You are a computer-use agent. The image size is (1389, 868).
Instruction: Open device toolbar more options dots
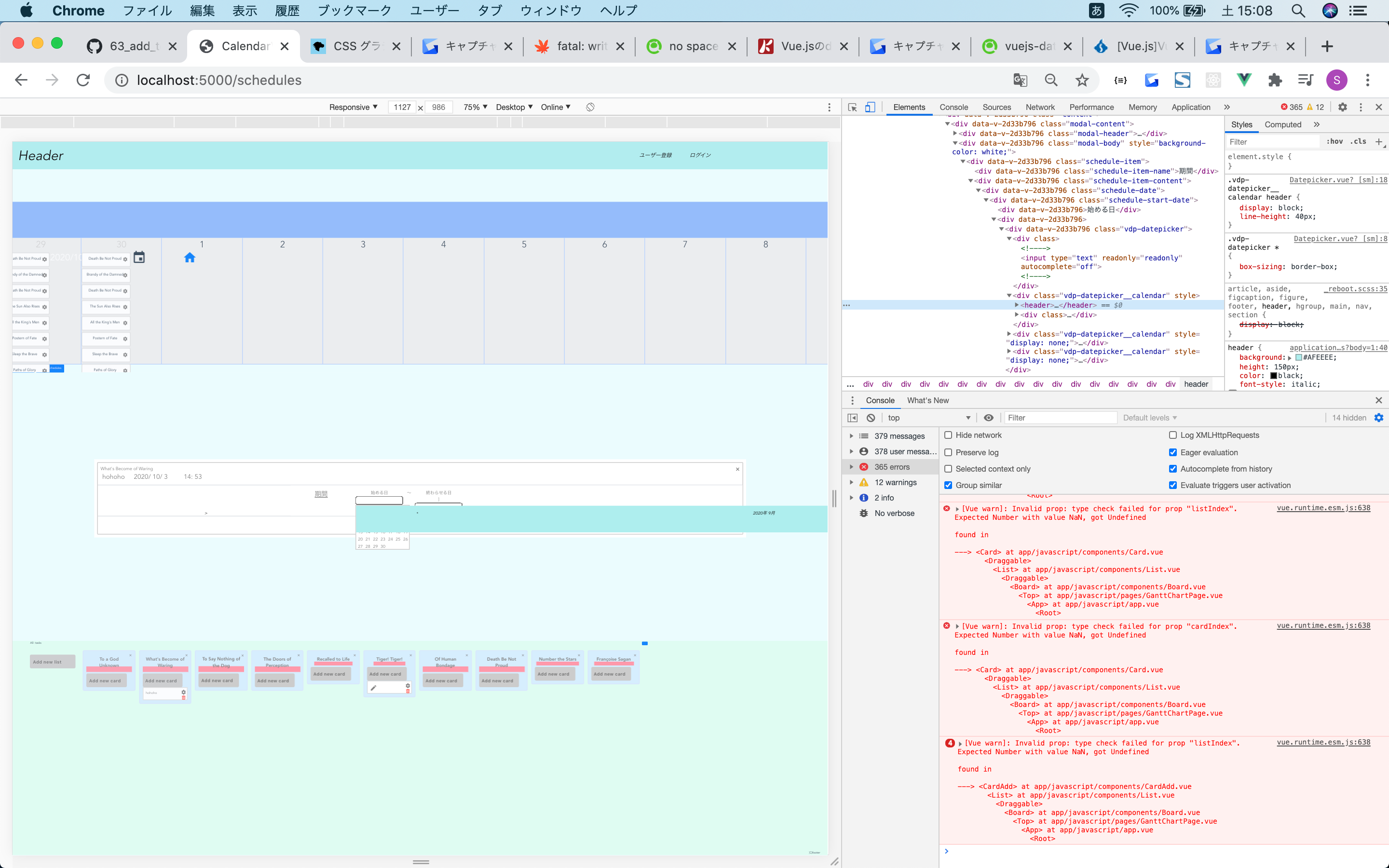click(x=829, y=107)
